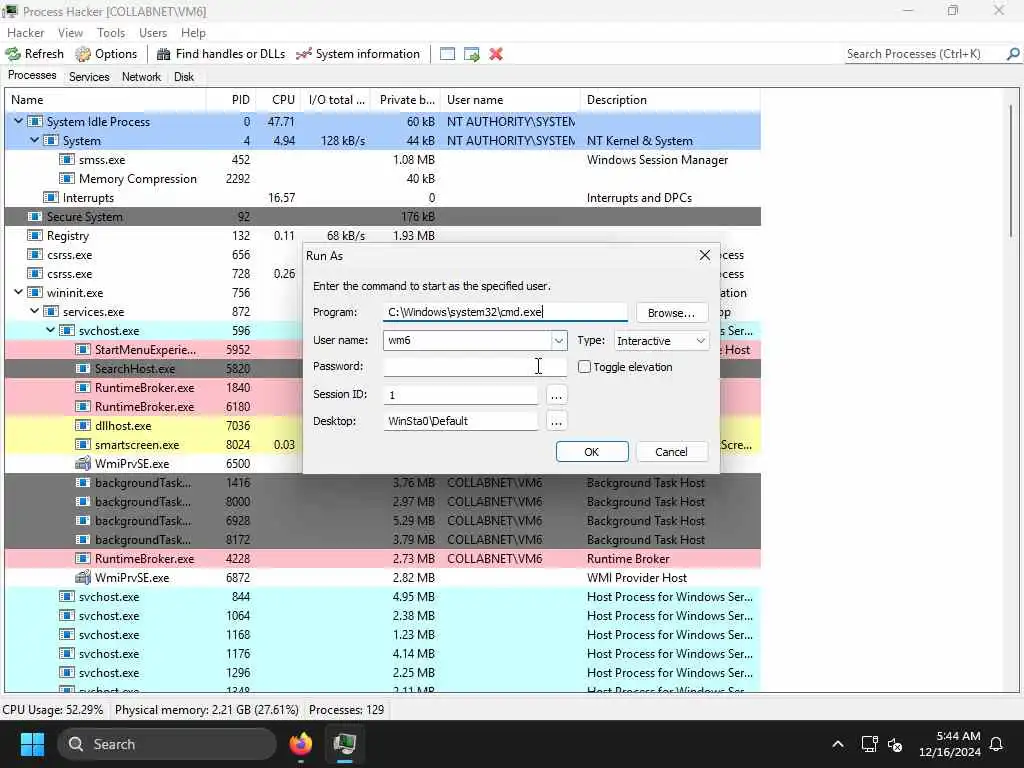1024x768 pixels.
Task: Select the Memory Compression process icon
Action: pyautogui.click(x=67, y=178)
